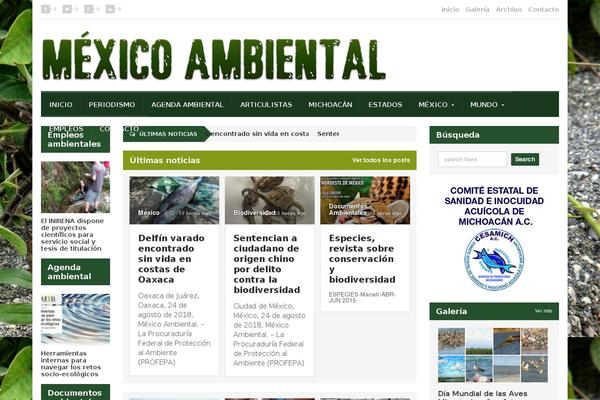
Task: Open 'Sentencian a ciudadano de origen chino' headline
Action: coord(267,264)
